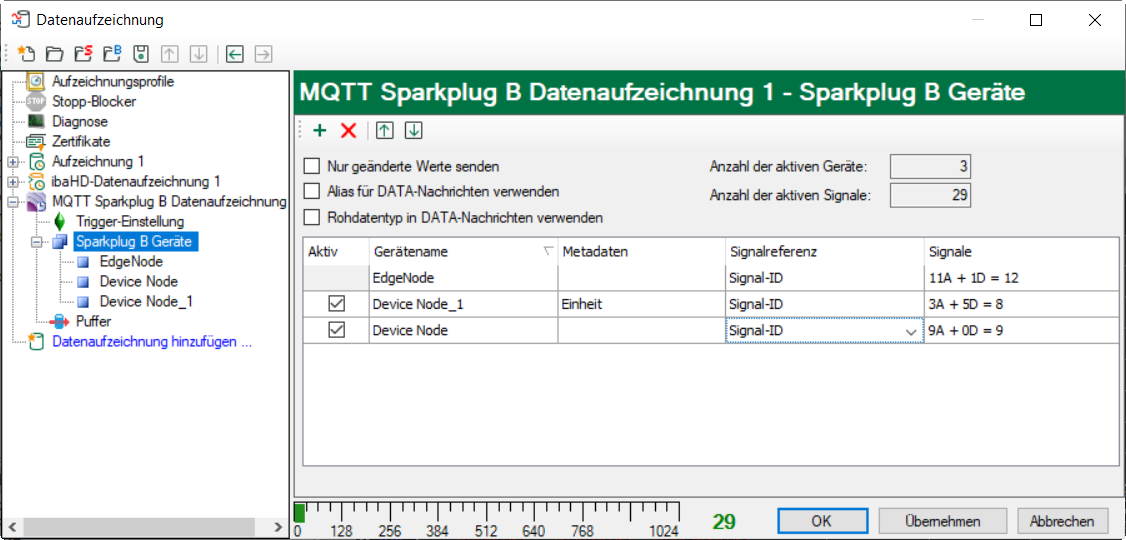Expand the ibaHD-Datenaufzeichnung 1 tree node
This screenshot has width=1126, height=540.
(x=12, y=181)
